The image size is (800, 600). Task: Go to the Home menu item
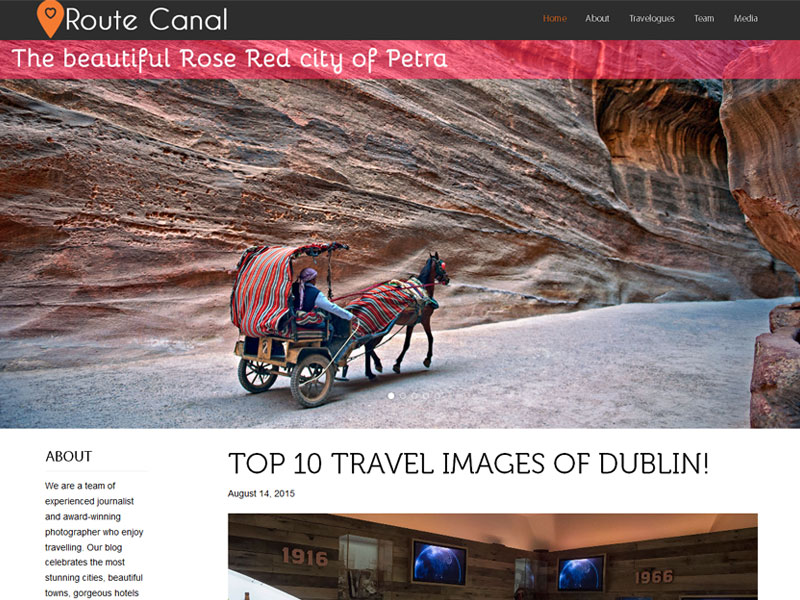[555, 18]
